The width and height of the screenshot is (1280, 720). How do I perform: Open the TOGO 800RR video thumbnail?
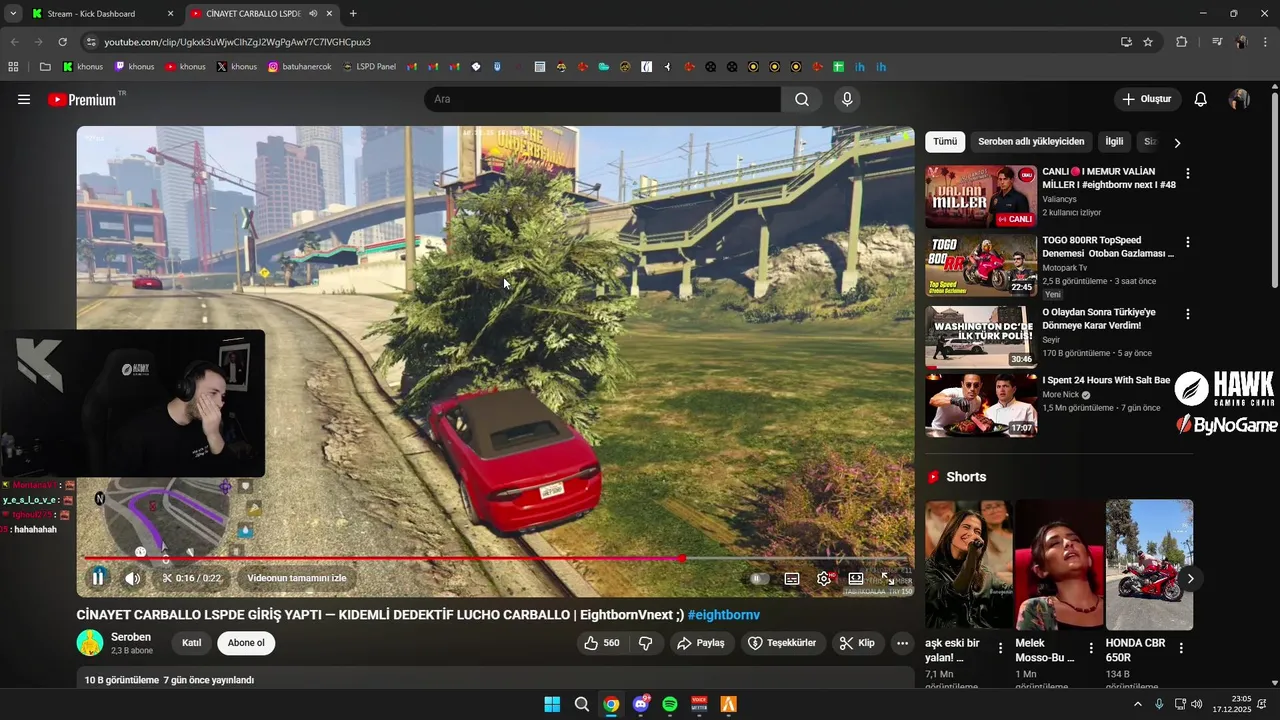point(981,265)
